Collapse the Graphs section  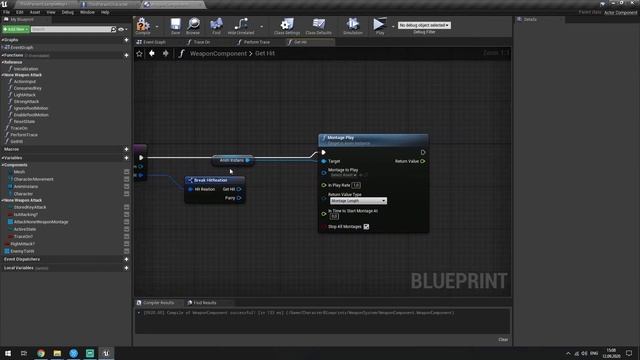click(2, 40)
